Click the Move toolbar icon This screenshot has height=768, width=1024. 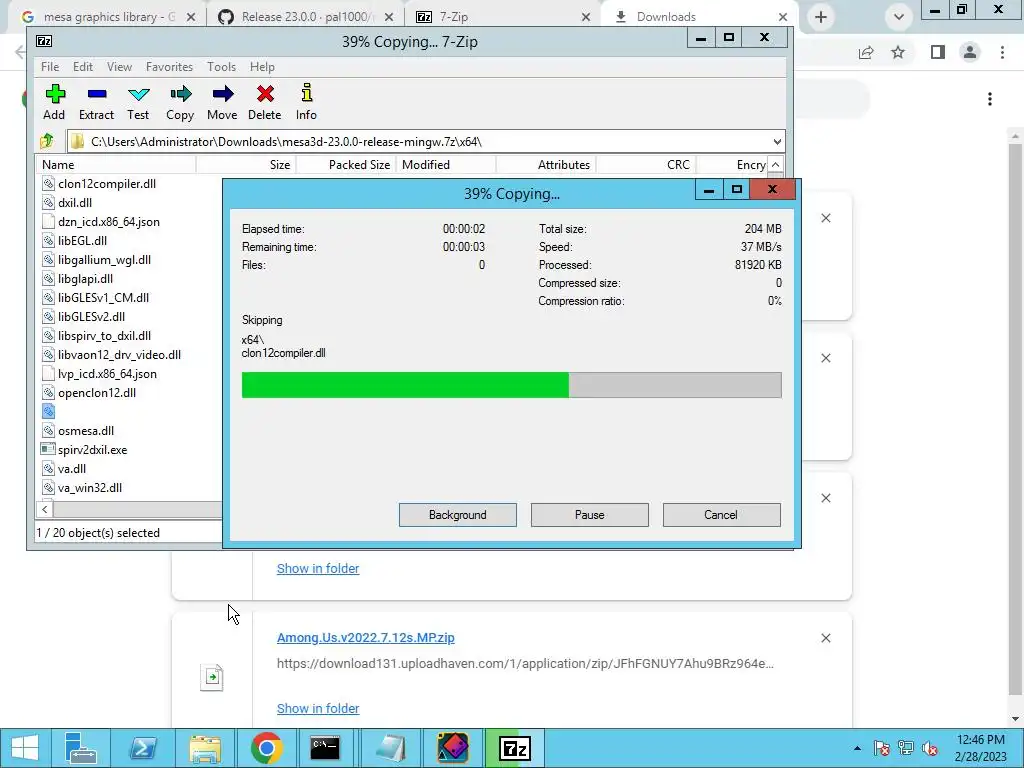tap(222, 102)
